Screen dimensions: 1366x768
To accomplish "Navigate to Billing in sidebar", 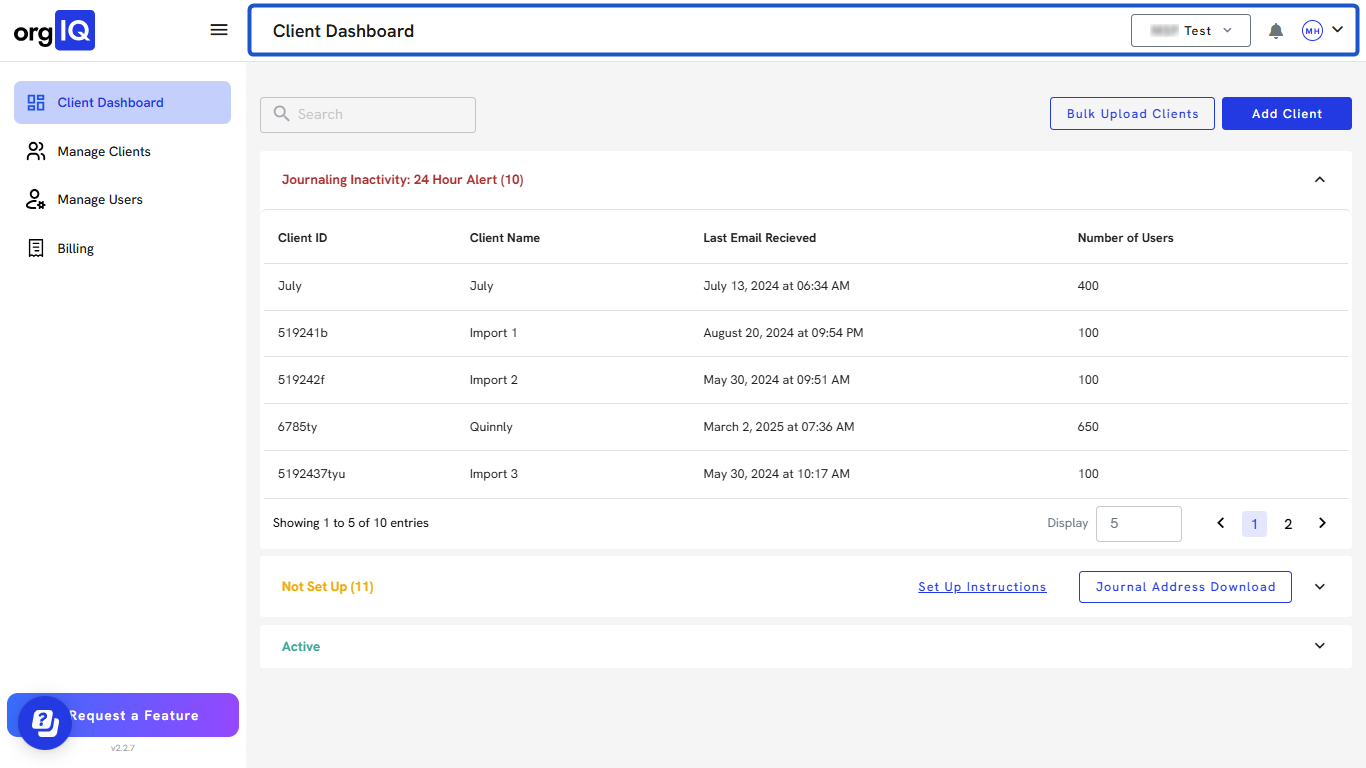I will pos(75,248).
